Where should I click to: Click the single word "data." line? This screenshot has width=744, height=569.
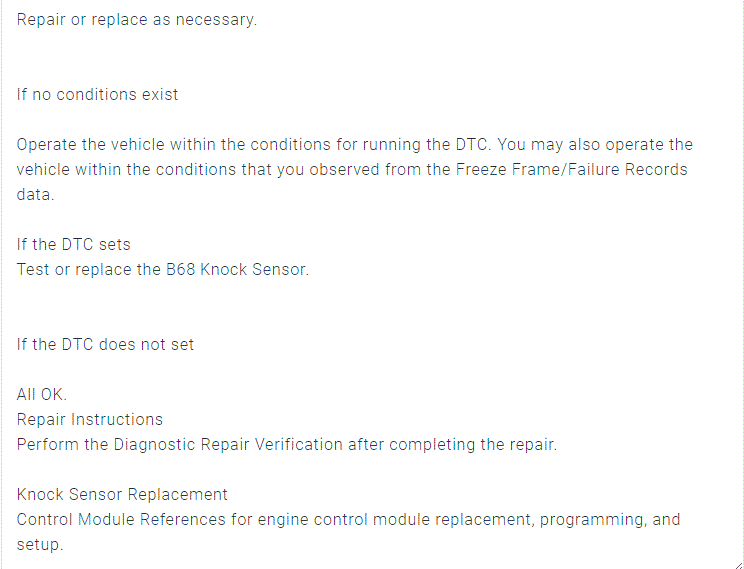tap(35, 194)
